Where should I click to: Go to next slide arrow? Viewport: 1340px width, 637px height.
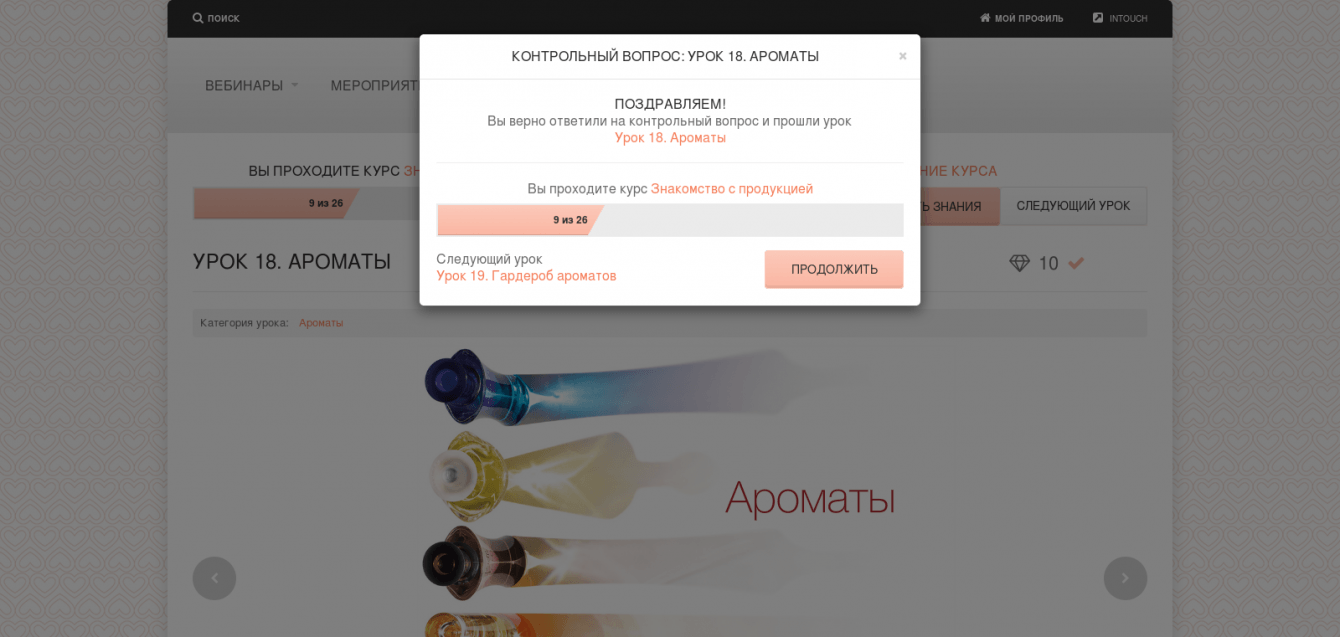1125,578
